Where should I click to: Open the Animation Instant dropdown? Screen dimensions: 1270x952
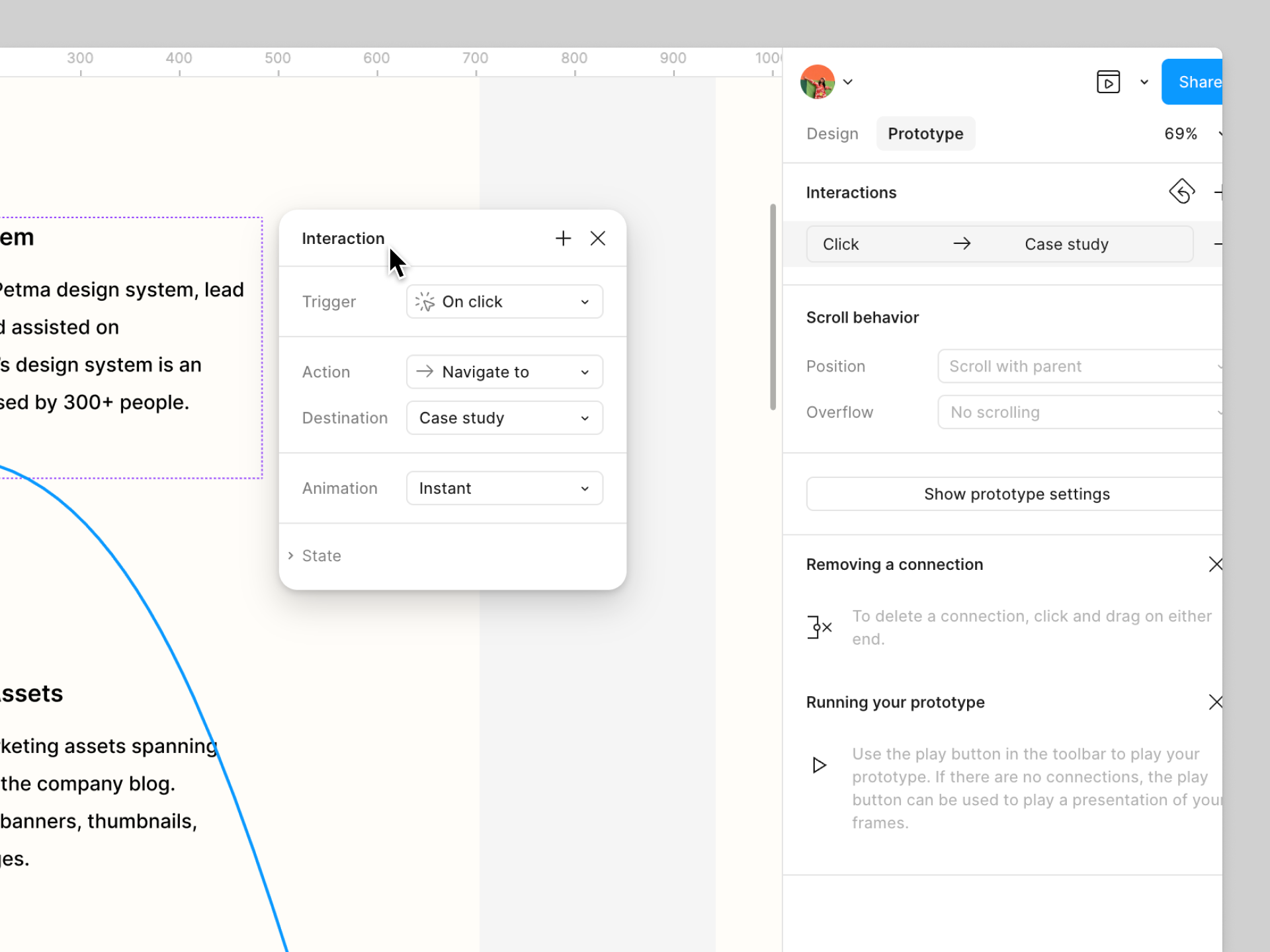point(504,488)
